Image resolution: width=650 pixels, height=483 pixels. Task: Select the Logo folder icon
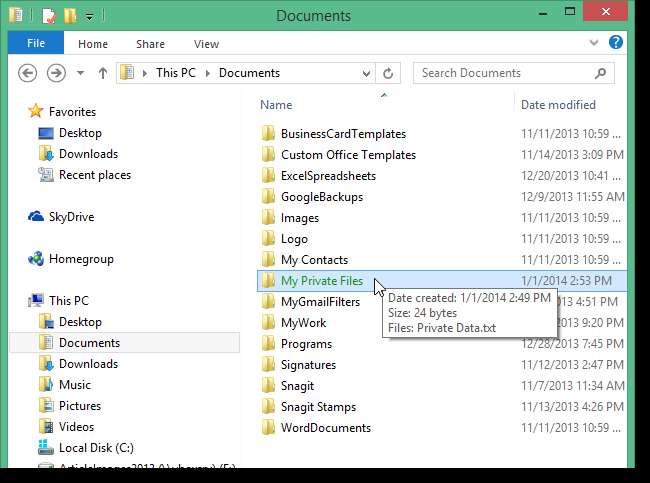(268, 239)
